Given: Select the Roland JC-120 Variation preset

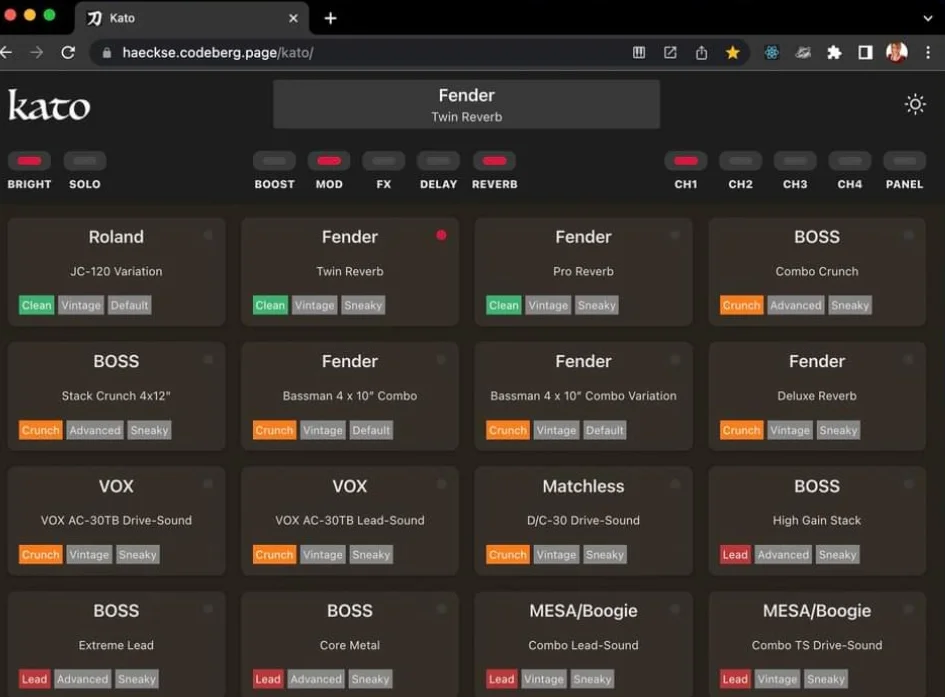Looking at the screenshot, I should pyautogui.click(x=116, y=272).
